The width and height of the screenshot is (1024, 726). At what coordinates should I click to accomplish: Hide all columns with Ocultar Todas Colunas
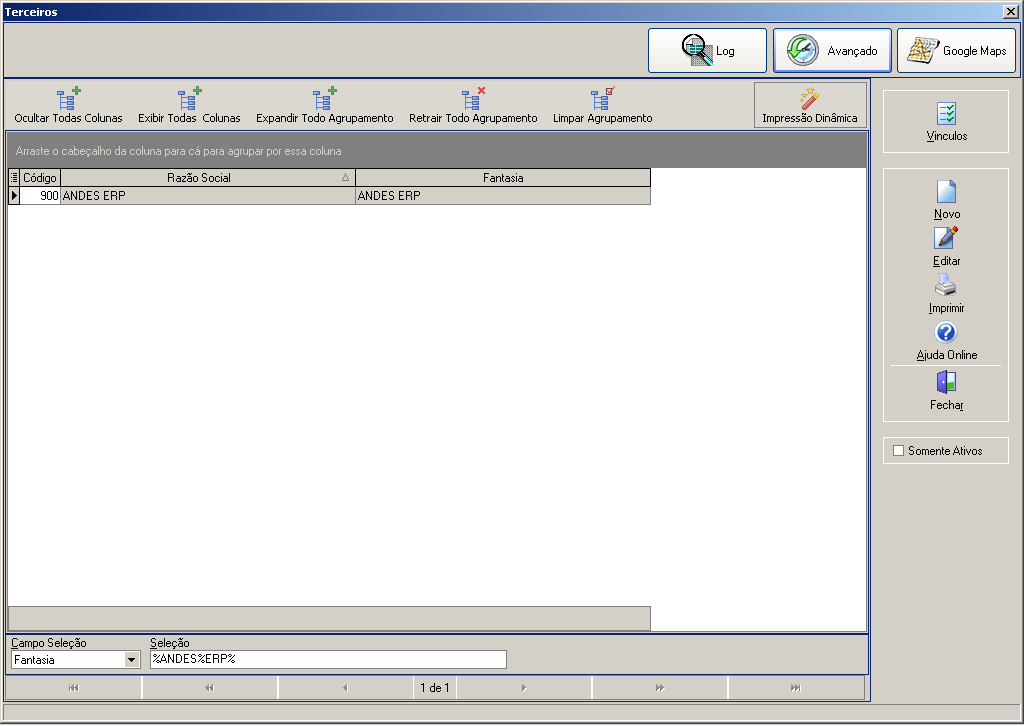tap(69, 106)
